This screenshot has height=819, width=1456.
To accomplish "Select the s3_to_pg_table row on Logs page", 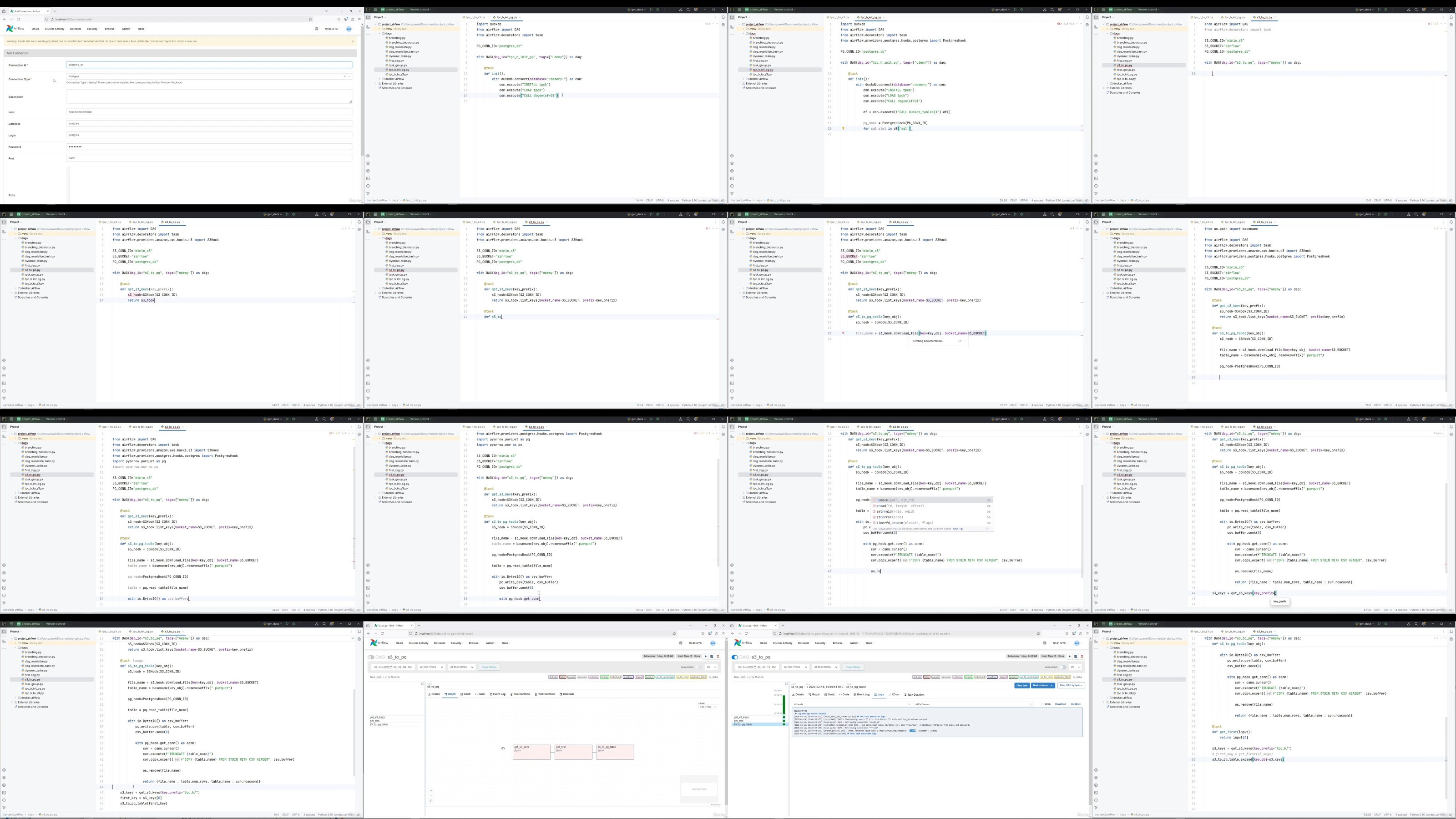I will click(760, 725).
